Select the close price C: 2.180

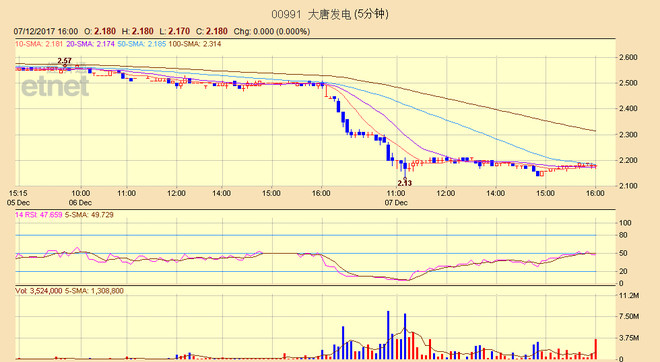tap(212, 32)
